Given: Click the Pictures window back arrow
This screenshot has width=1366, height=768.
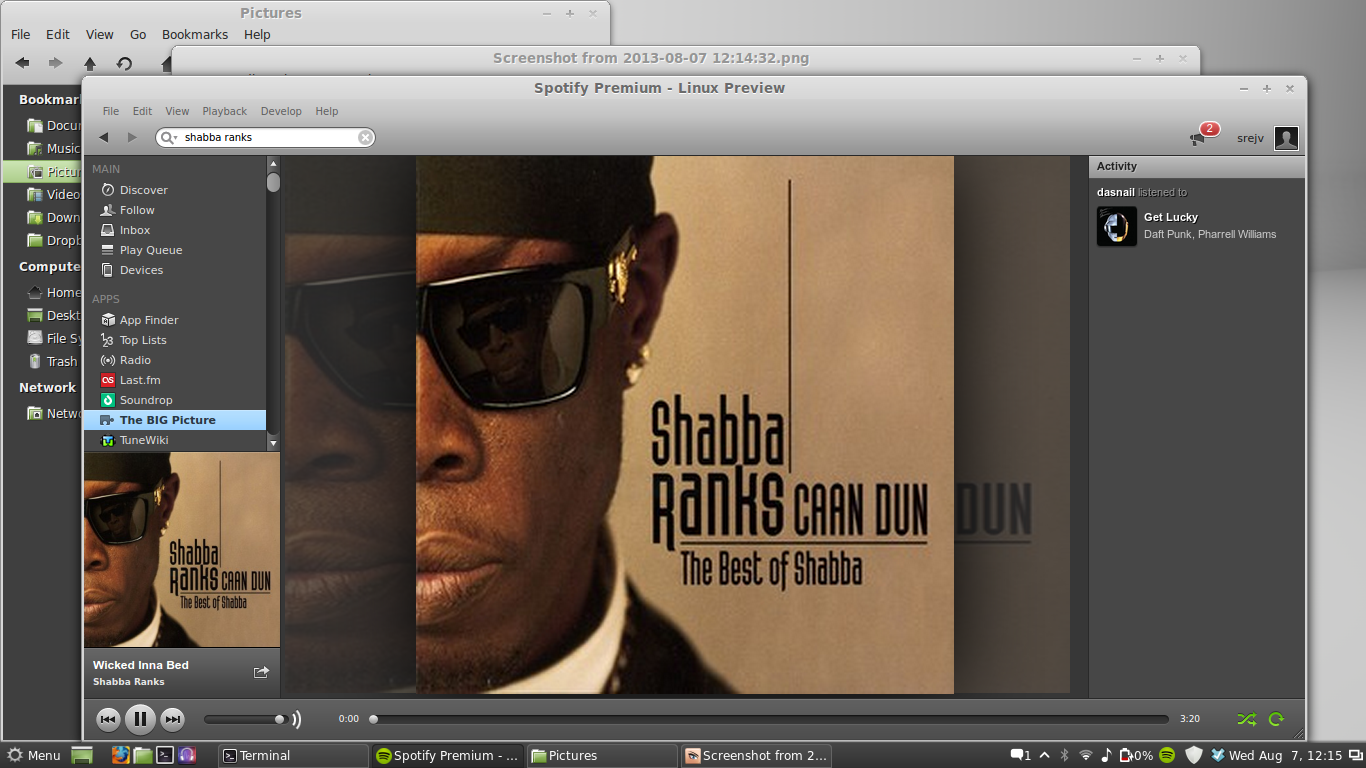Looking at the screenshot, I should (22, 63).
